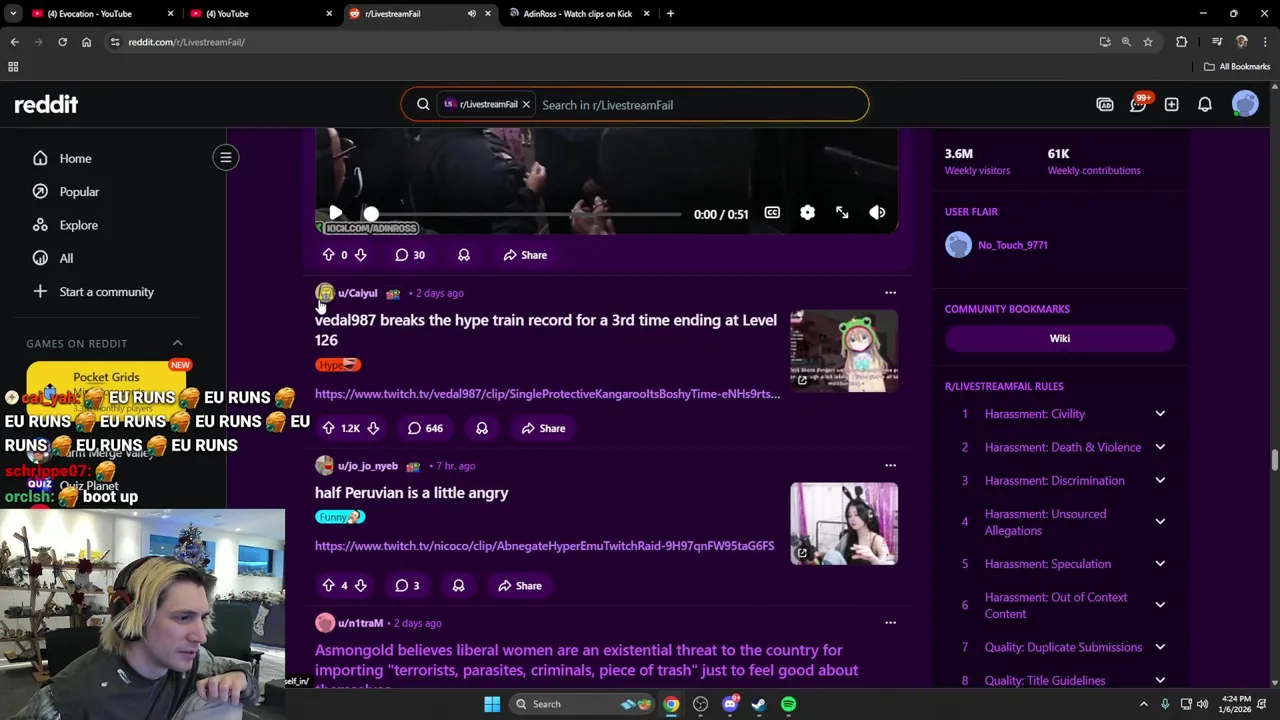Open Steam from the taskbar
Viewport: 1280px width, 720px height.
tap(759, 704)
